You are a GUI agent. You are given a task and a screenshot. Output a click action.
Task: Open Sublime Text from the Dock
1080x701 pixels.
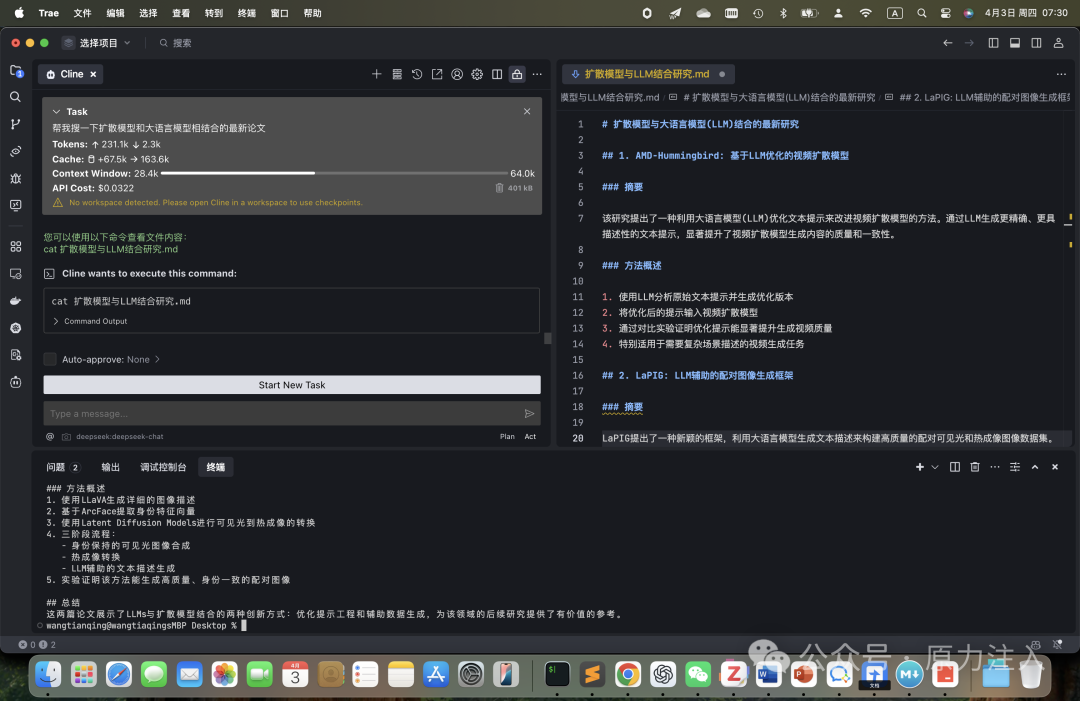(592, 675)
